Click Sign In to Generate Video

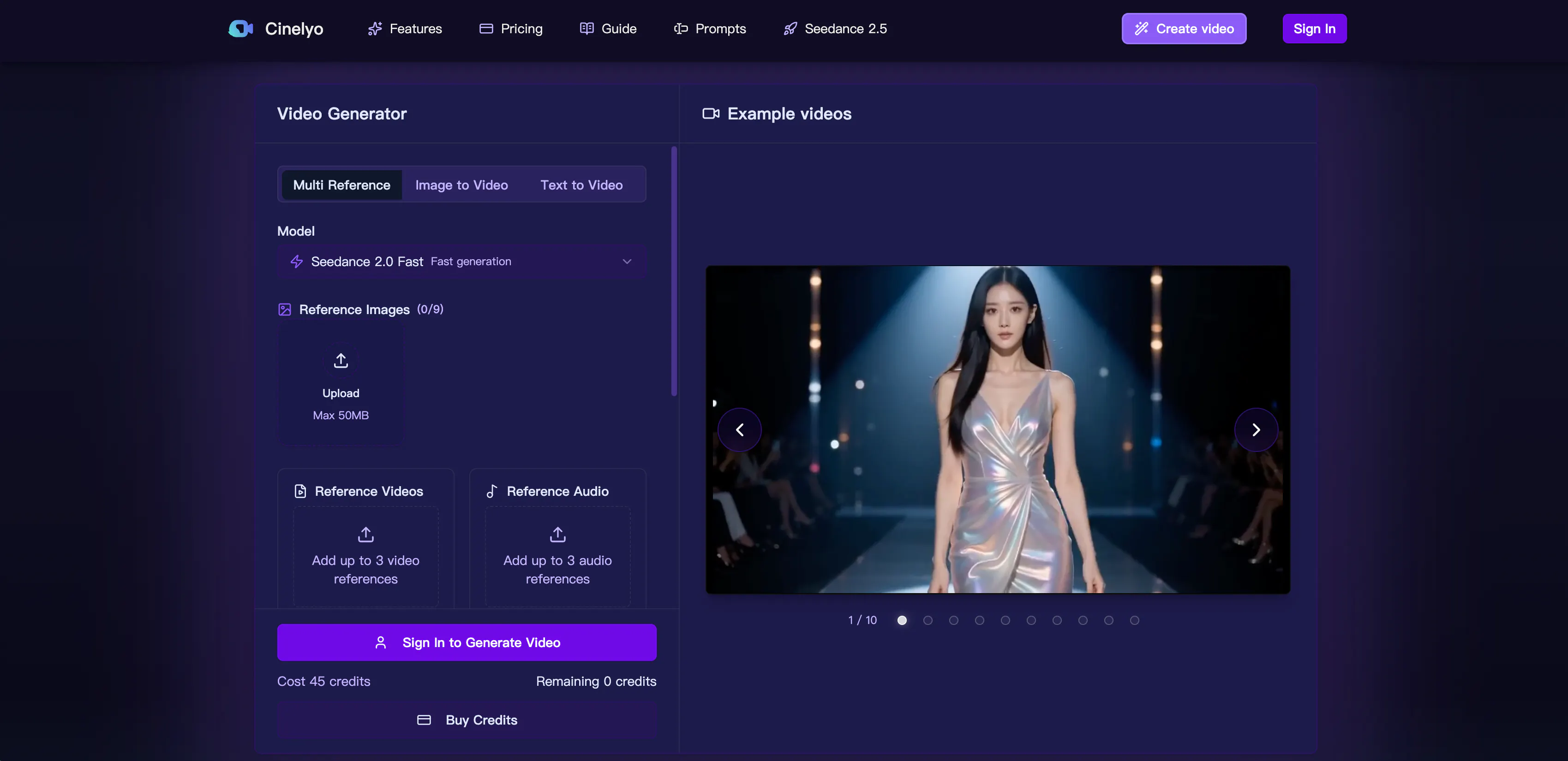click(467, 642)
